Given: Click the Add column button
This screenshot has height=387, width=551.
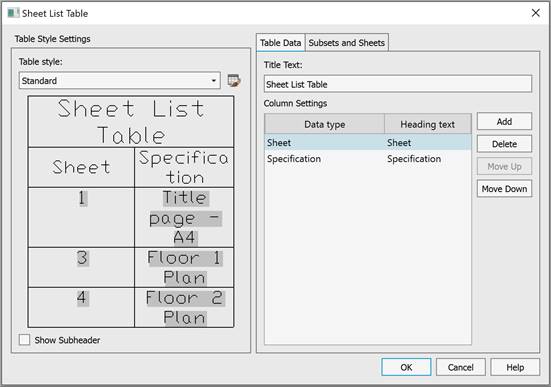Looking at the screenshot, I should pyautogui.click(x=504, y=122).
